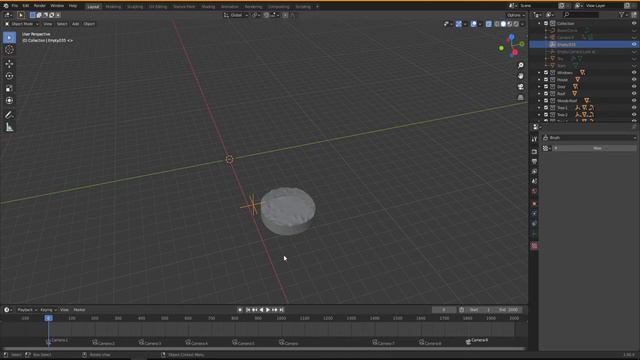Screen dimensions: 640x360
Task: Expand the Tree.1 collection
Action: pyautogui.click(x=539, y=108)
